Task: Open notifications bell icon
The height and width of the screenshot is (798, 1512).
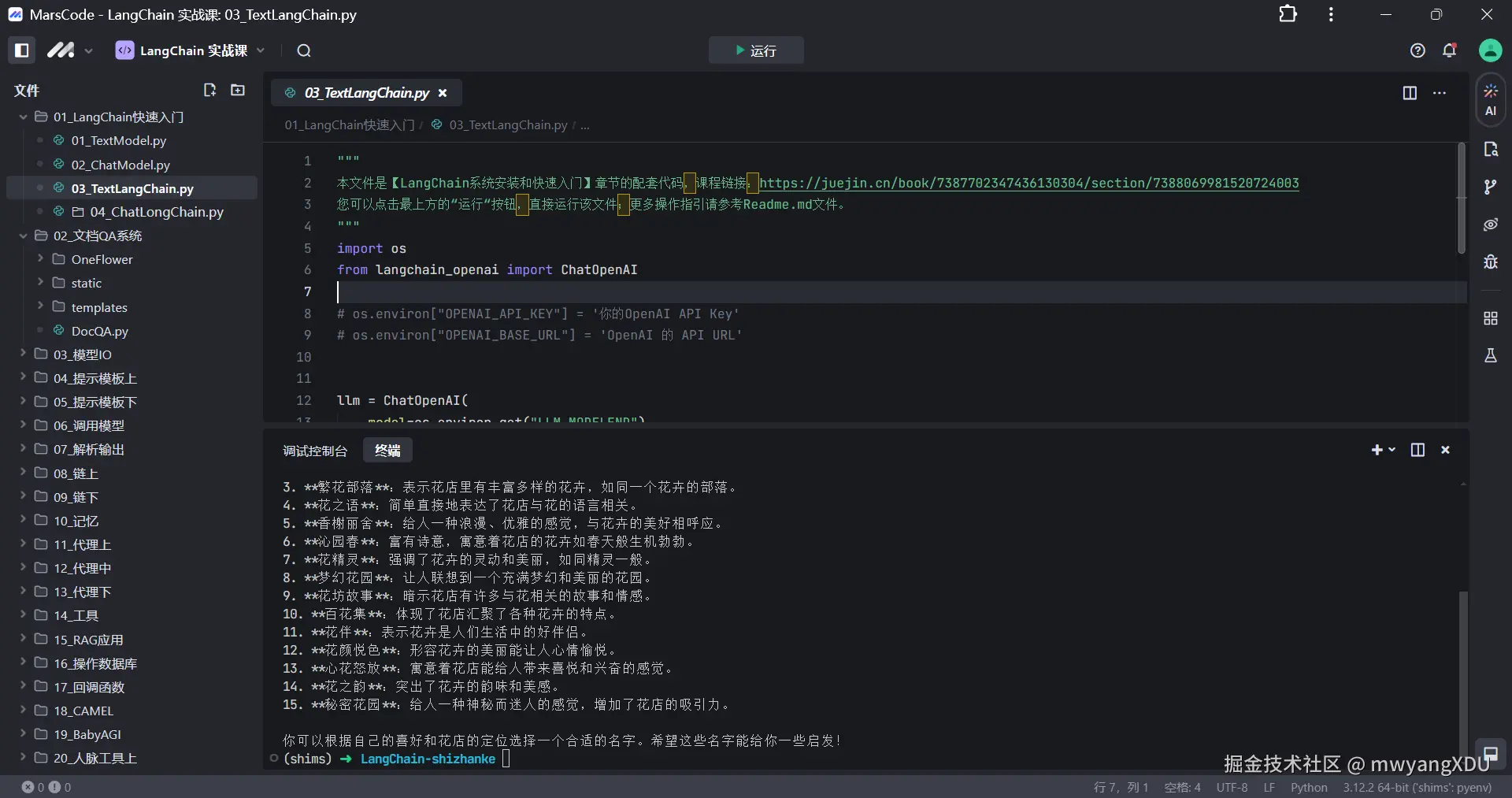Action: tap(1449, 50)
